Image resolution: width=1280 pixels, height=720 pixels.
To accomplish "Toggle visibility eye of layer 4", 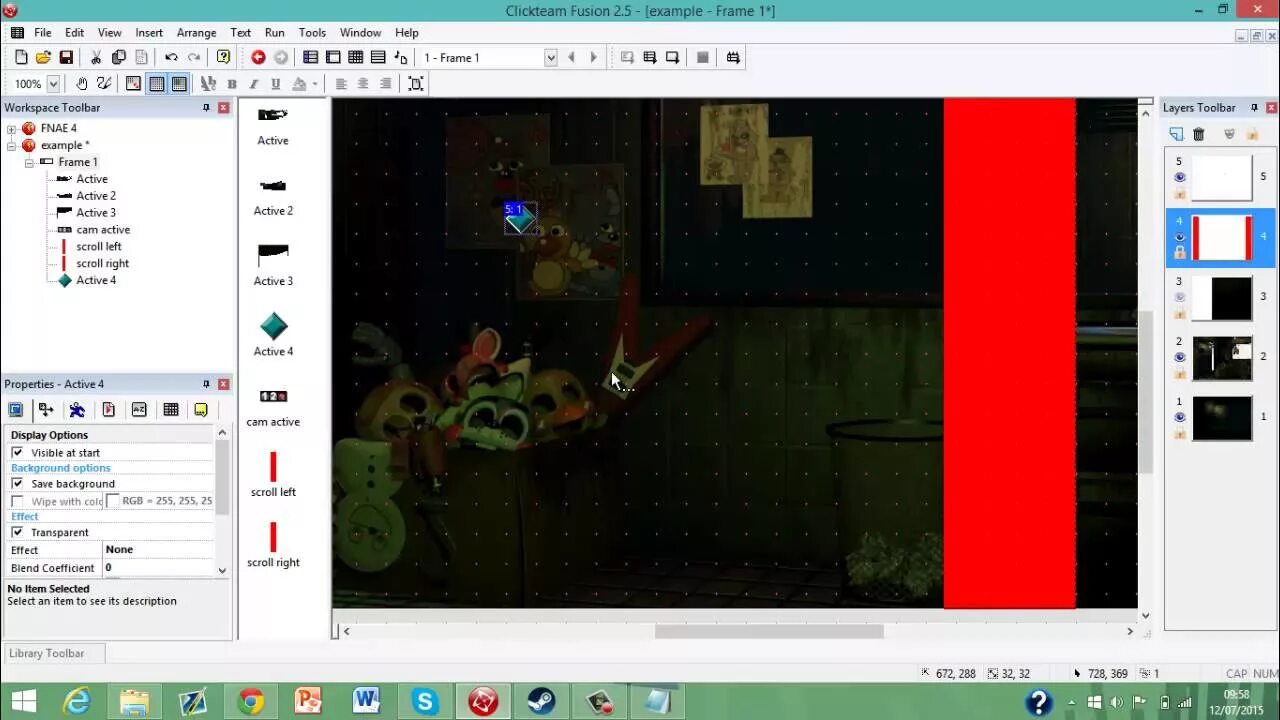I will pos(1179,237).
